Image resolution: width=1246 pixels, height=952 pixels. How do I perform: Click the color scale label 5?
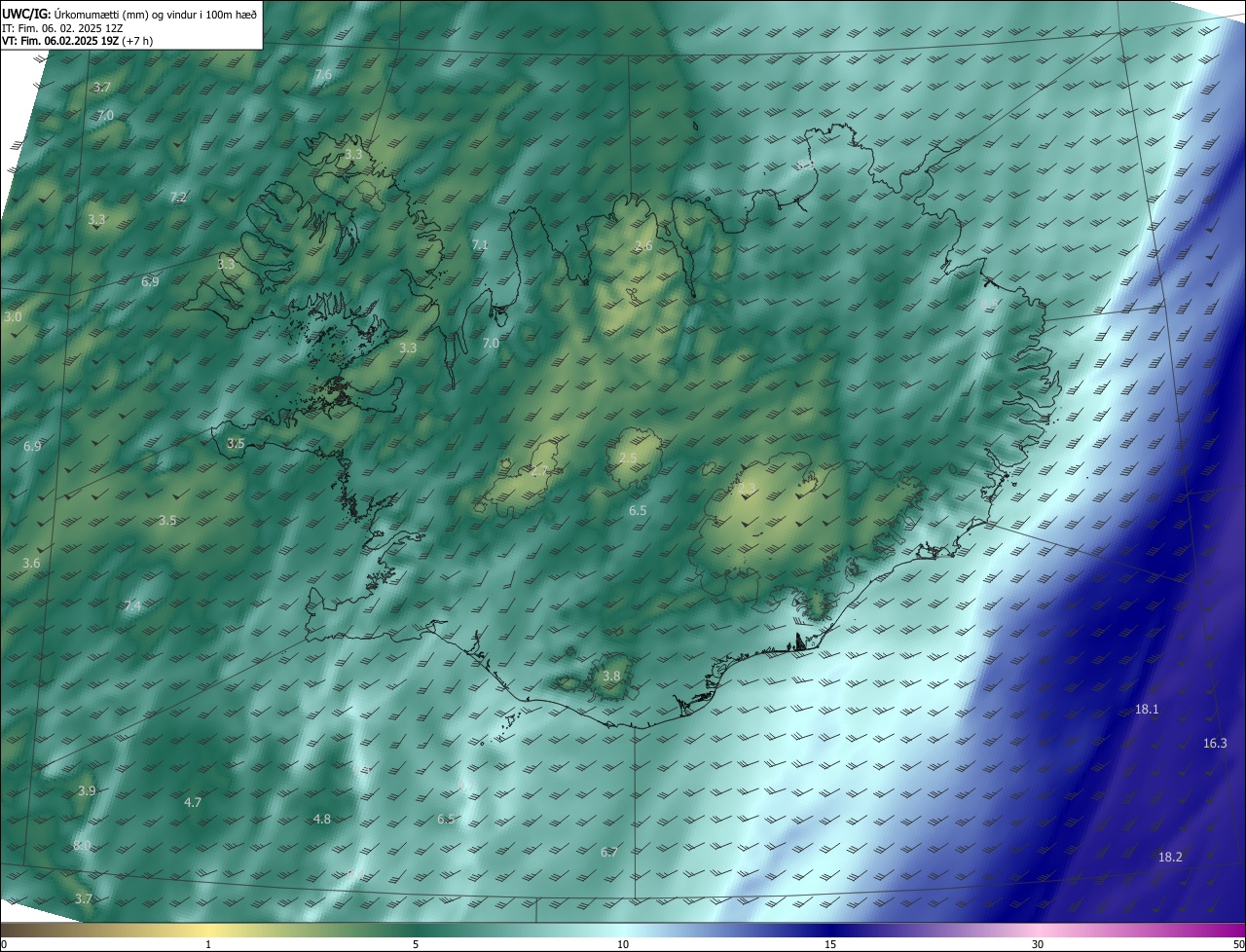click(x=416, y=944)
